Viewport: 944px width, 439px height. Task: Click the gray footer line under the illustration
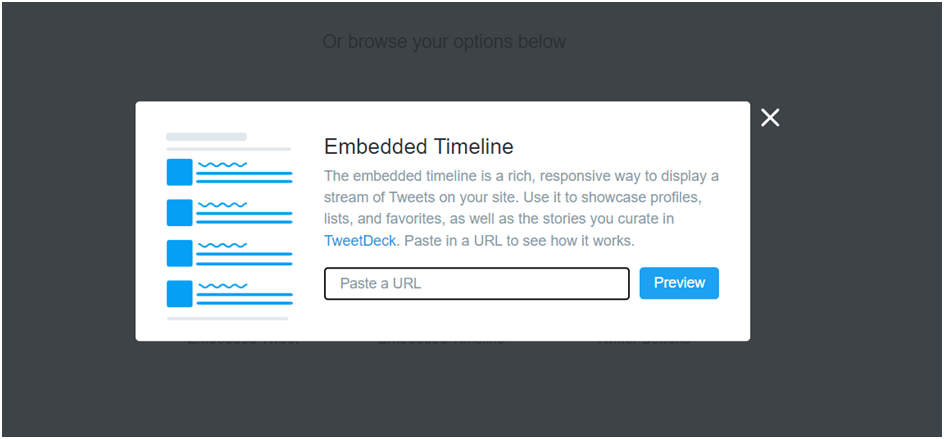(x=228, y=318)
